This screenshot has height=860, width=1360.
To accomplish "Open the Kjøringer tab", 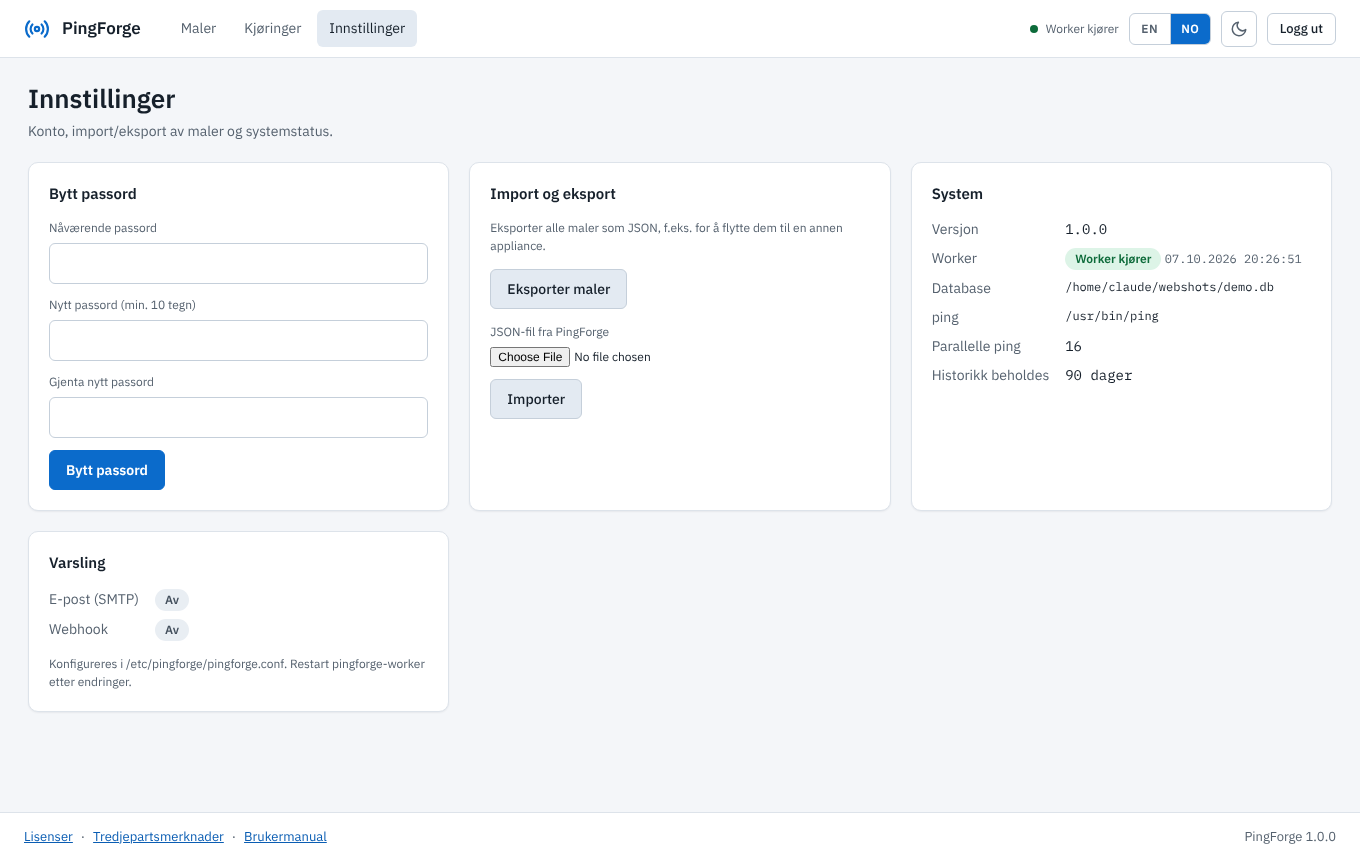I will click(273, 29).
